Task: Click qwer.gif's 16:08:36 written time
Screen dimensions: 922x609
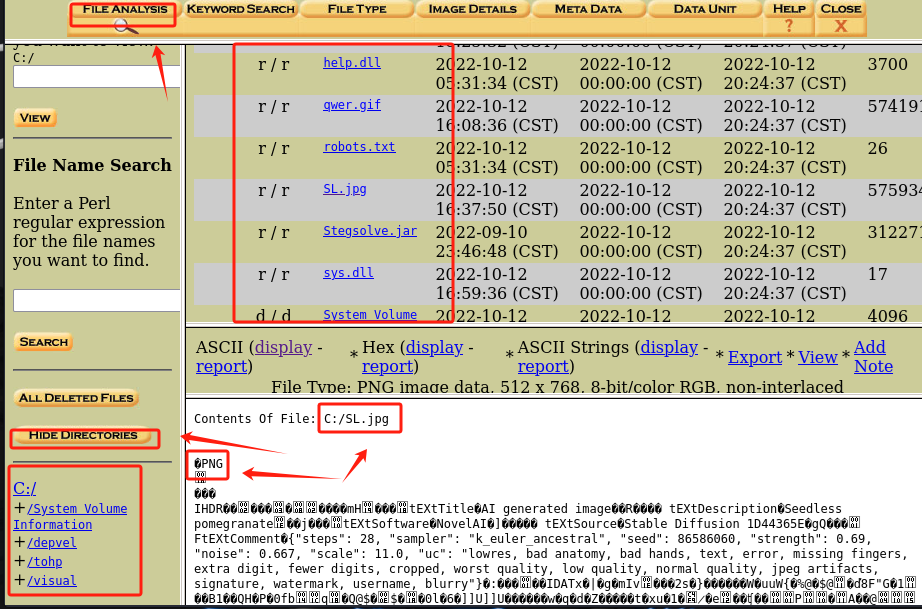Action: (497, 125)
